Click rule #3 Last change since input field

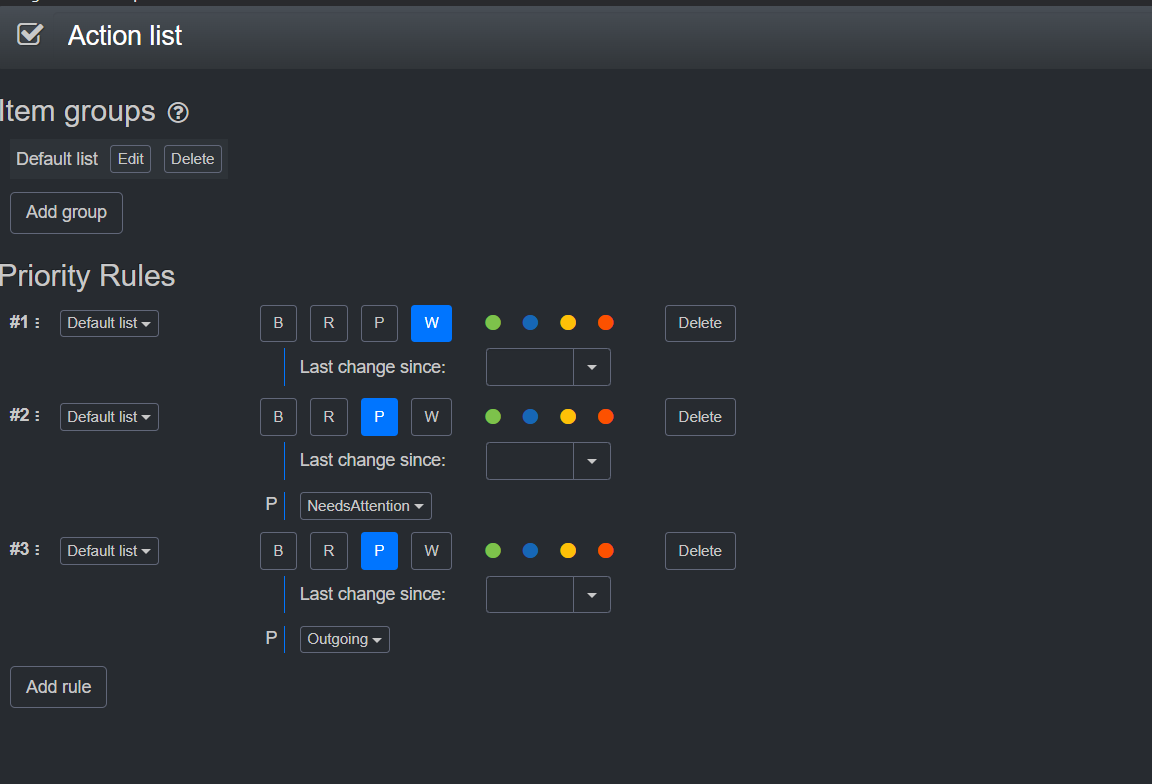[x=529, y=594]
